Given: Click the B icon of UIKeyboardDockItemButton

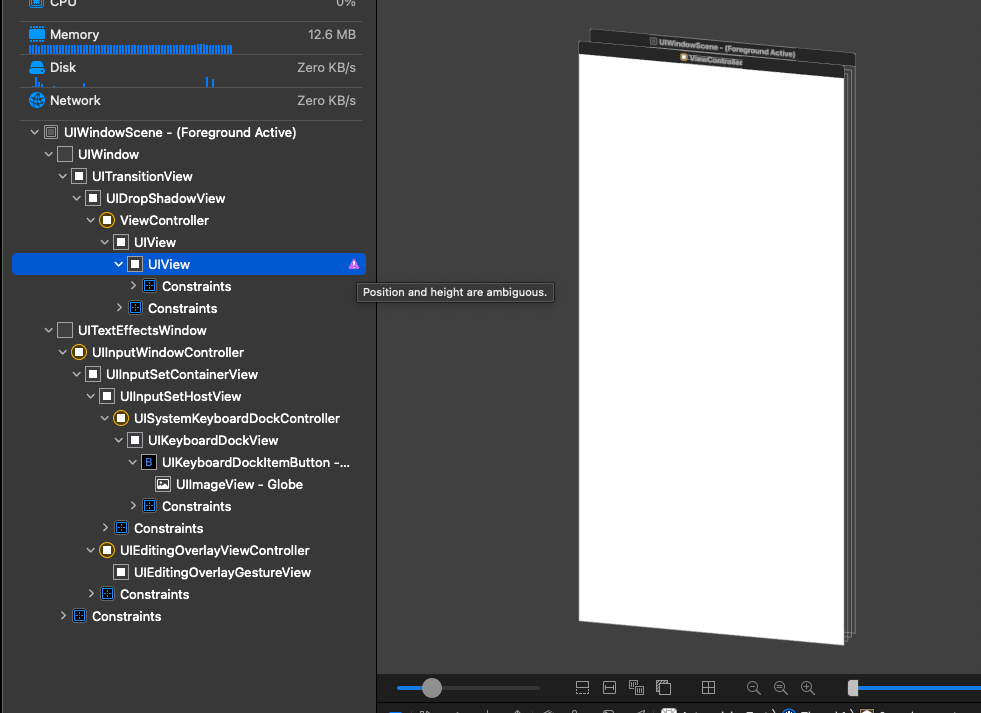Looking at the screenshot, I should click(x=149, y=462).
